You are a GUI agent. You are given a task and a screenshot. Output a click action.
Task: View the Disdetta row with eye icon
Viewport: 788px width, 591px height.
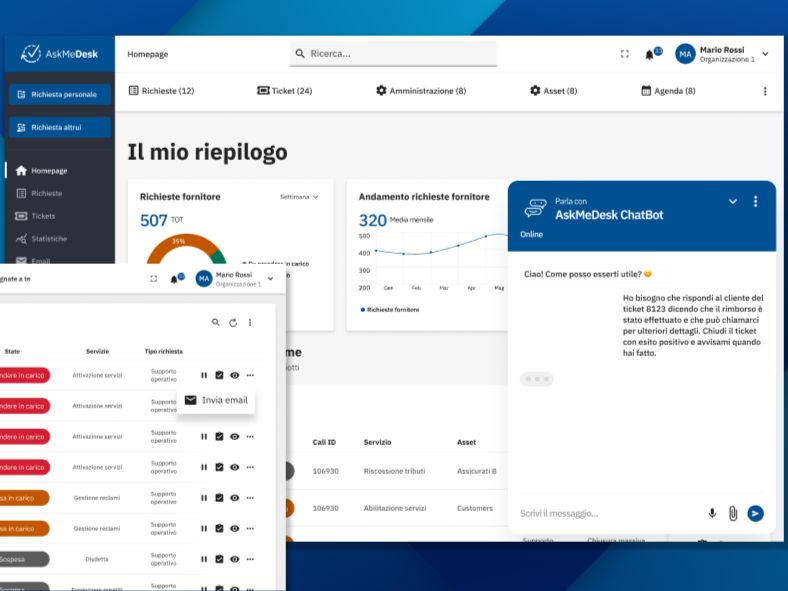(235, 559)
